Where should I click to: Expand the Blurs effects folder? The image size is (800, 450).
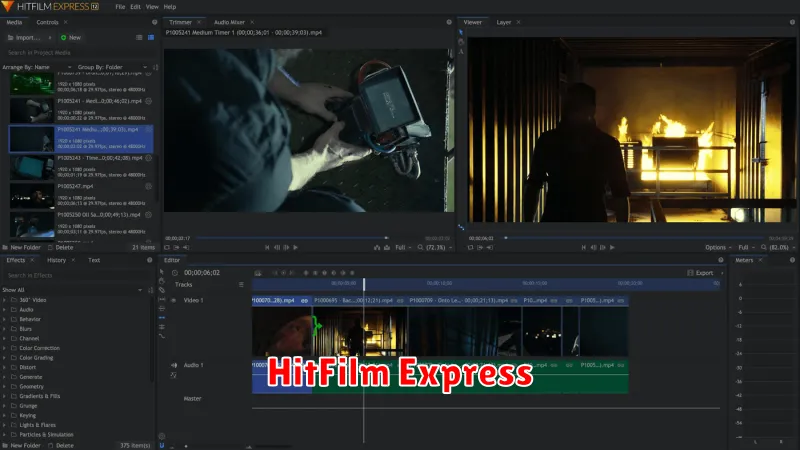(5, 329)
